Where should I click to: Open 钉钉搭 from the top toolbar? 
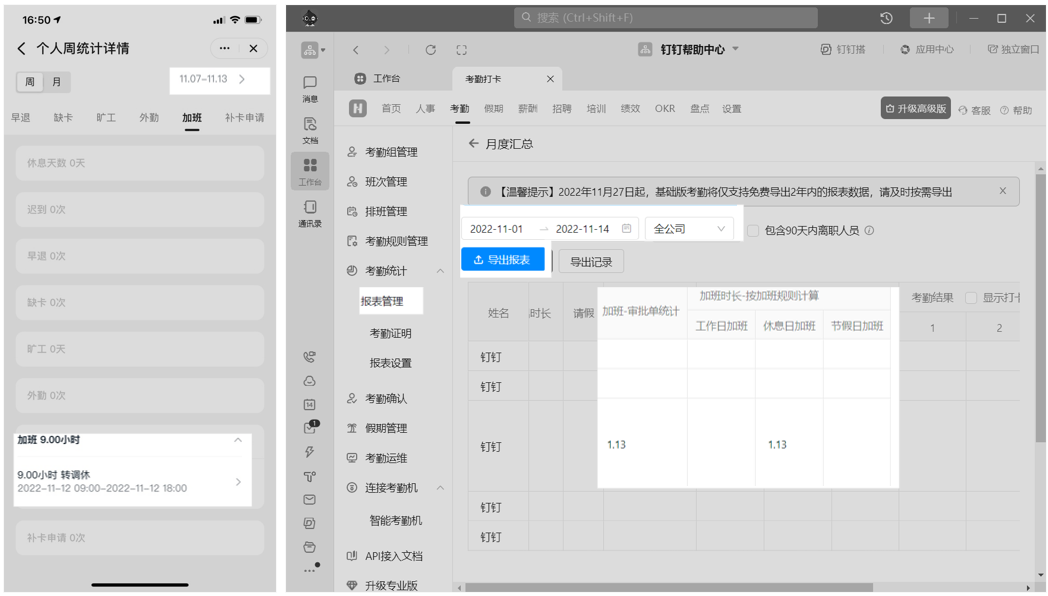(x=843, y=49)
